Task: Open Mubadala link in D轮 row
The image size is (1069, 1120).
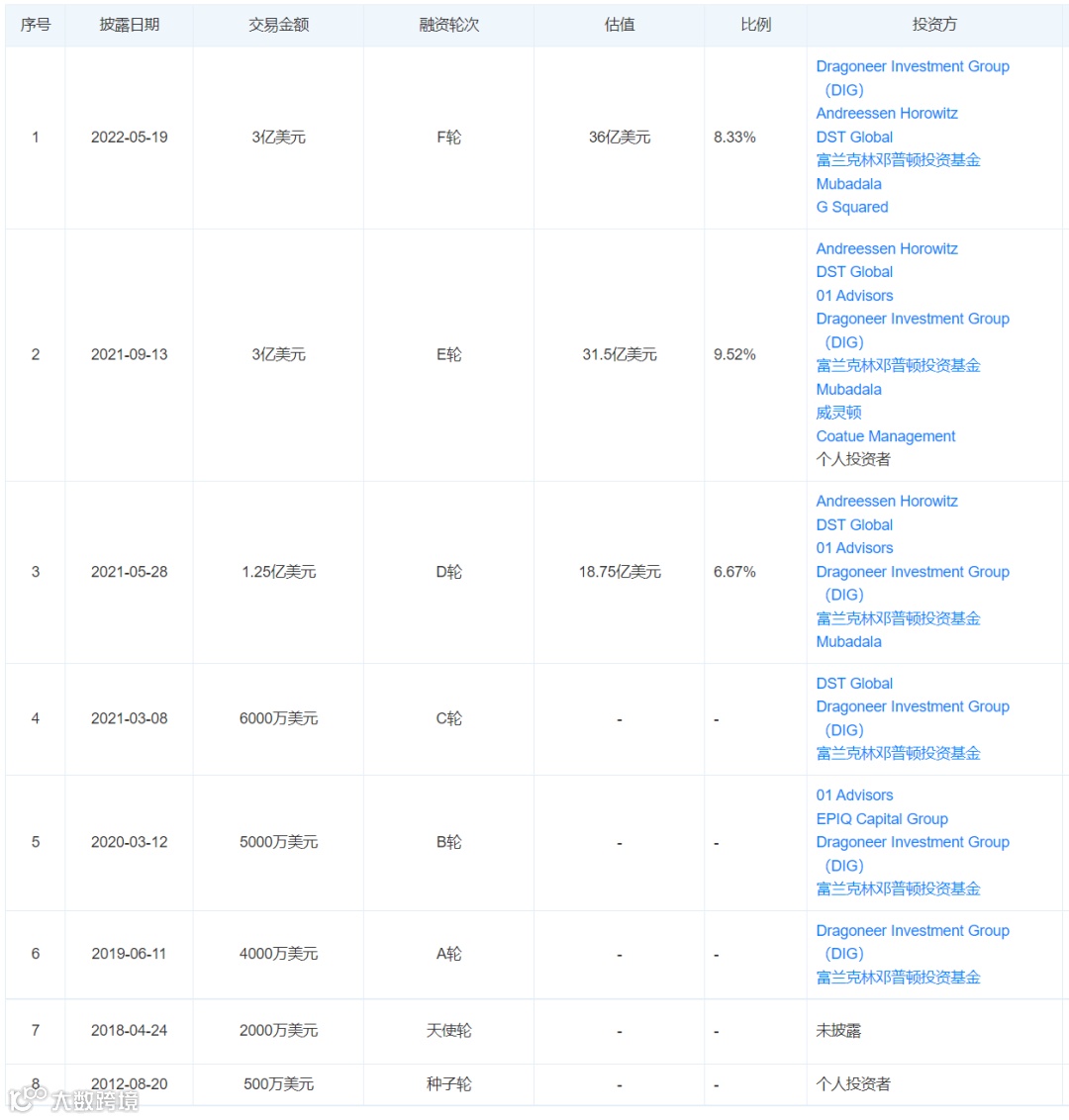Action: pyautogui.click(x=849, y=641)
